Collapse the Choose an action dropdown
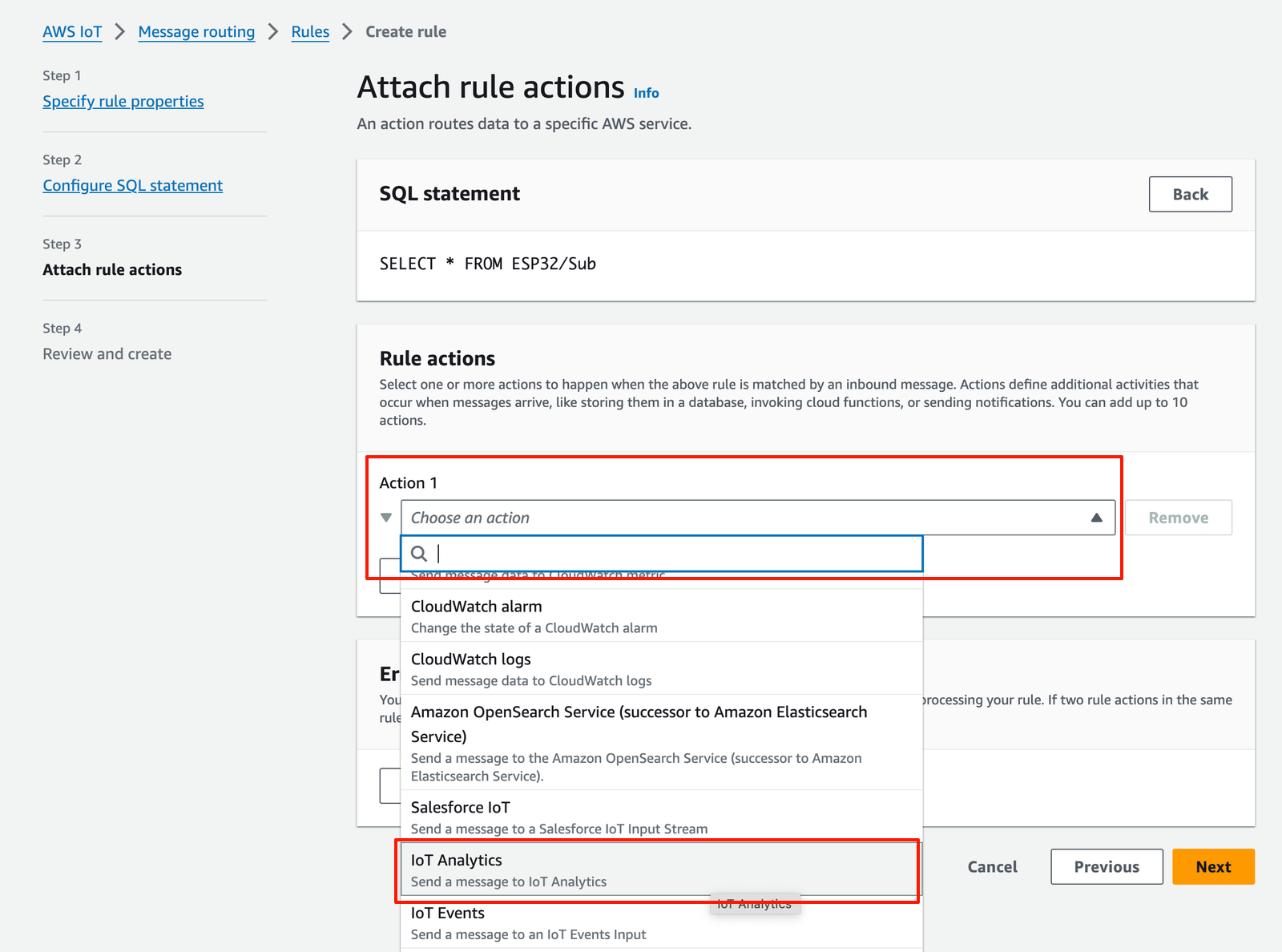Viewport: 1282px width, 952px height. (x=757, y=518)
